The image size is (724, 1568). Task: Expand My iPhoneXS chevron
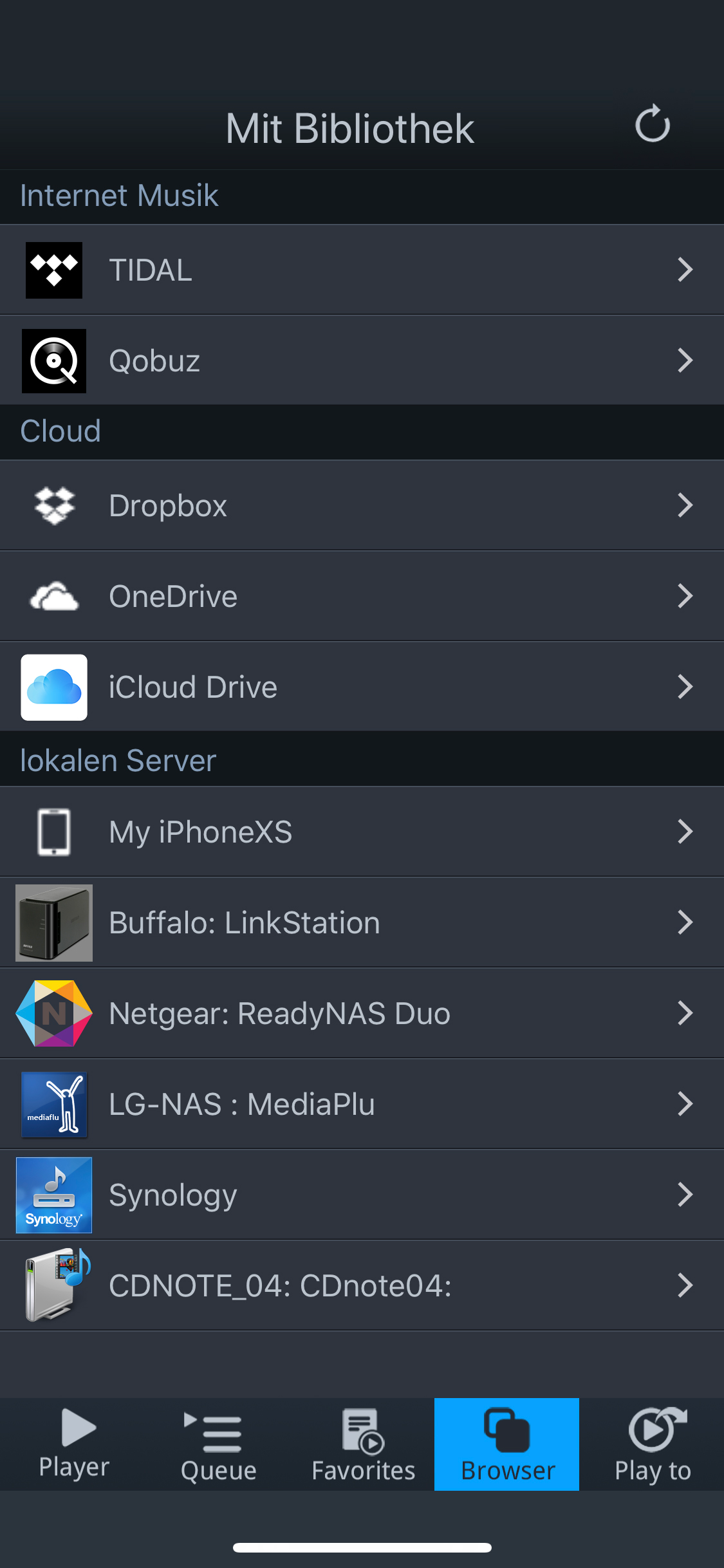(685, 832)
